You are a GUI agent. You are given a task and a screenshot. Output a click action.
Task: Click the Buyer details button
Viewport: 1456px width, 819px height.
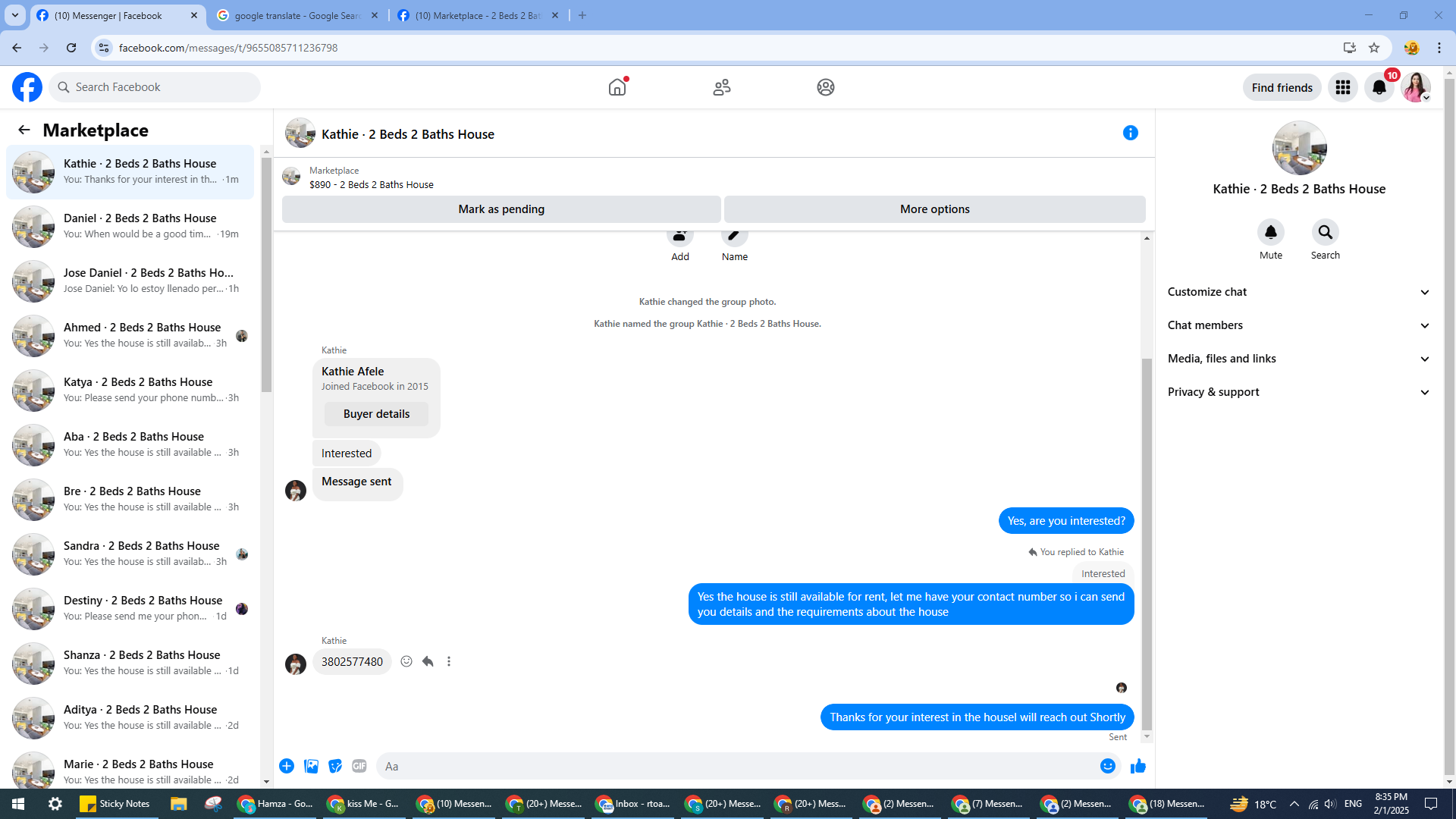(x=376, y=414)
